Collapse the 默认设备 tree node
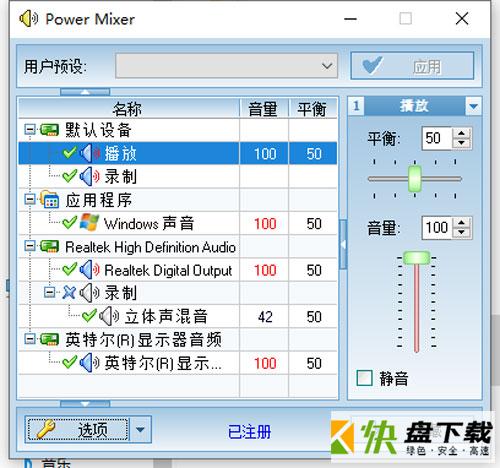The image size is (500, 468). coord(30,130)
